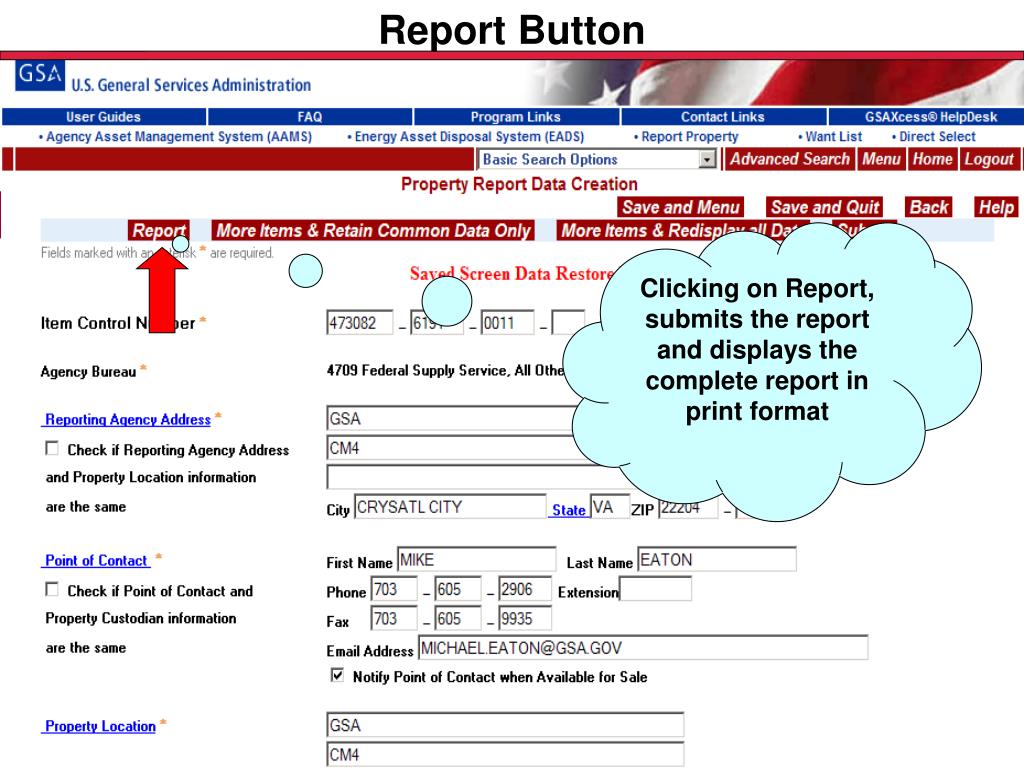The width and height of the screenshot is (1024, 768).
Task: Click the State field with VA
Action: click(x=609, y=507)
